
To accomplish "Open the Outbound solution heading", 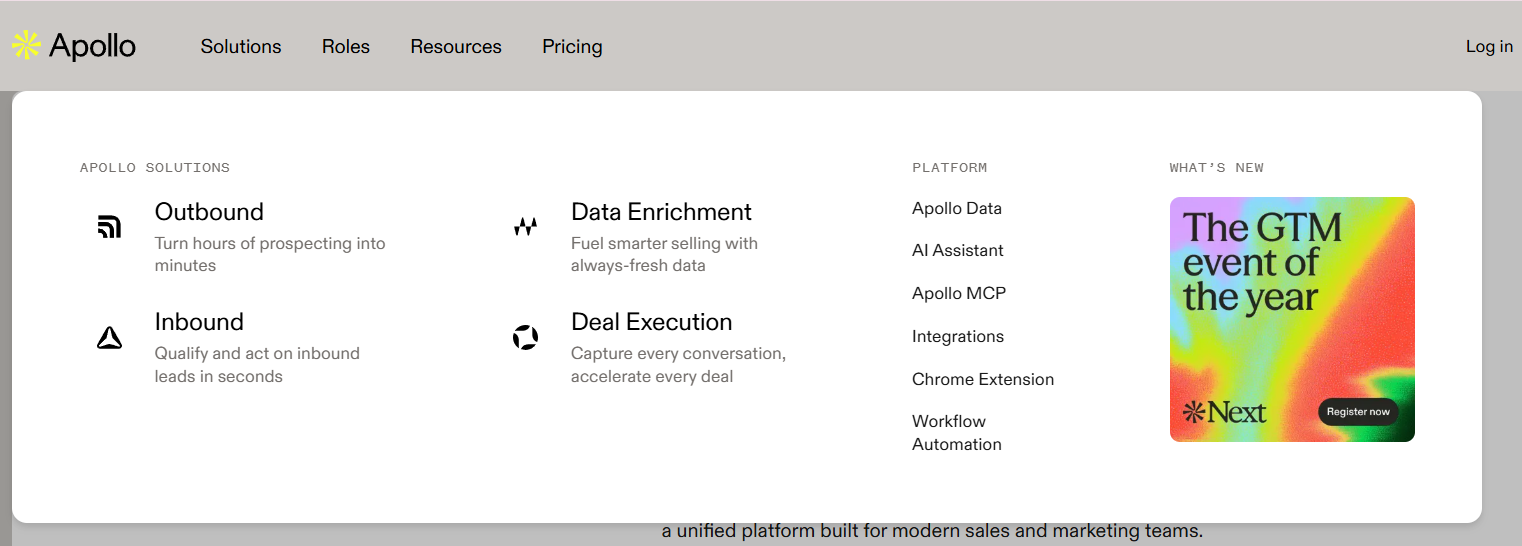I will pyautogui.click(x=209, y=212).
